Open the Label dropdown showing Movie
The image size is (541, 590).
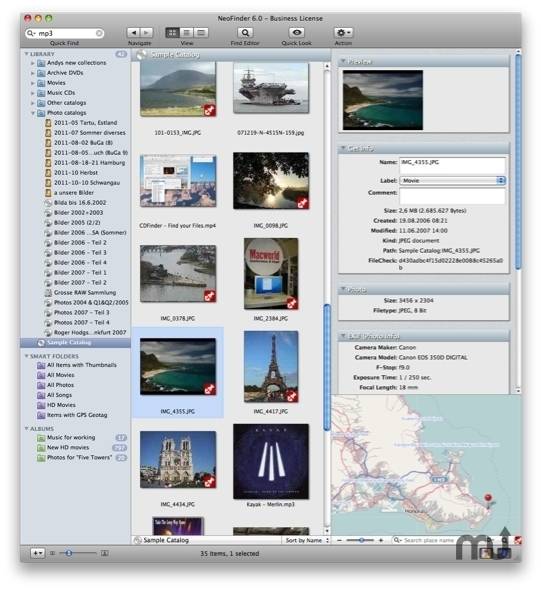coord(453,181)
